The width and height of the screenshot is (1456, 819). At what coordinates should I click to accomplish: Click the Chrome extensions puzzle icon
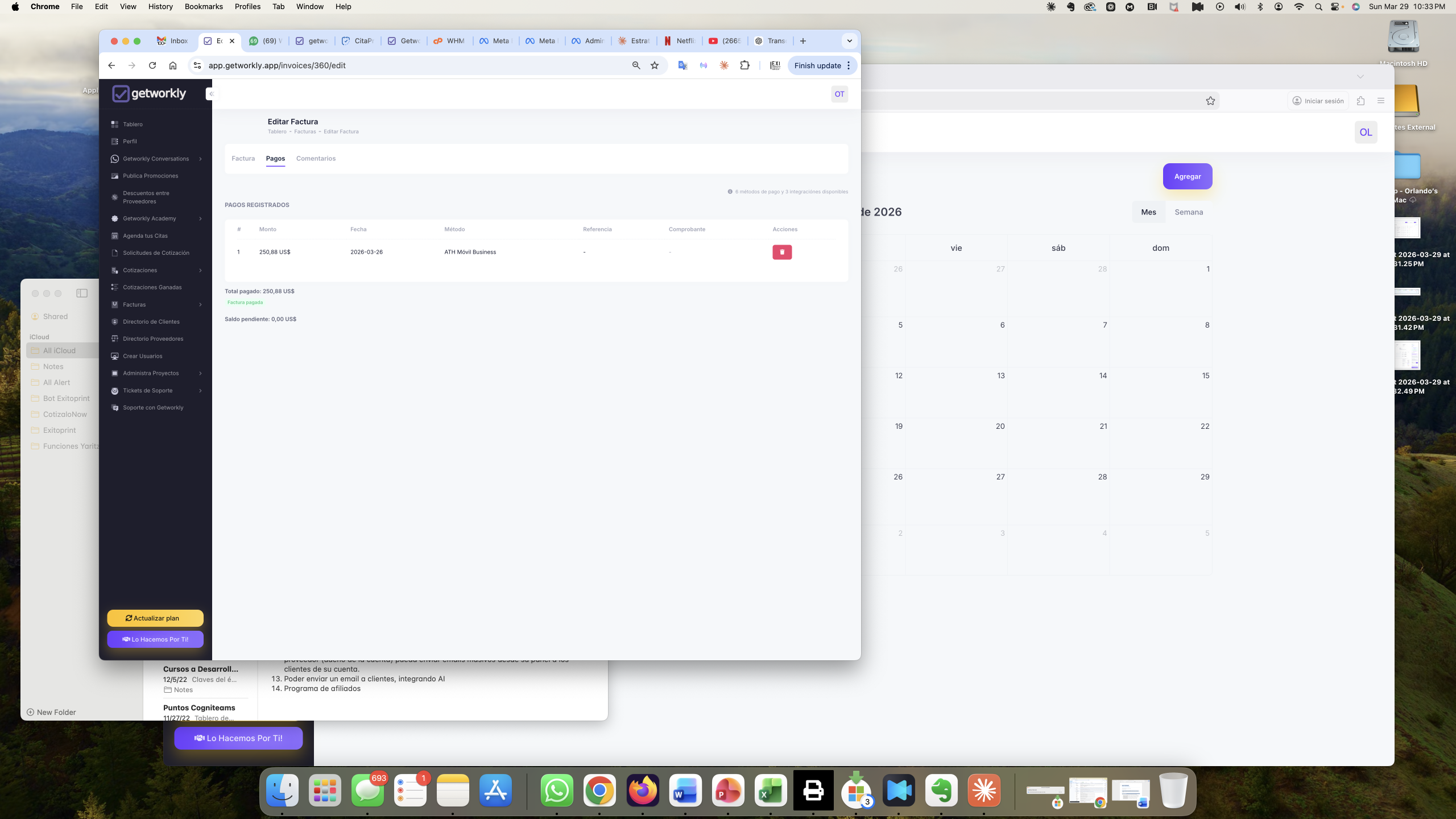[x=744, y=65]
